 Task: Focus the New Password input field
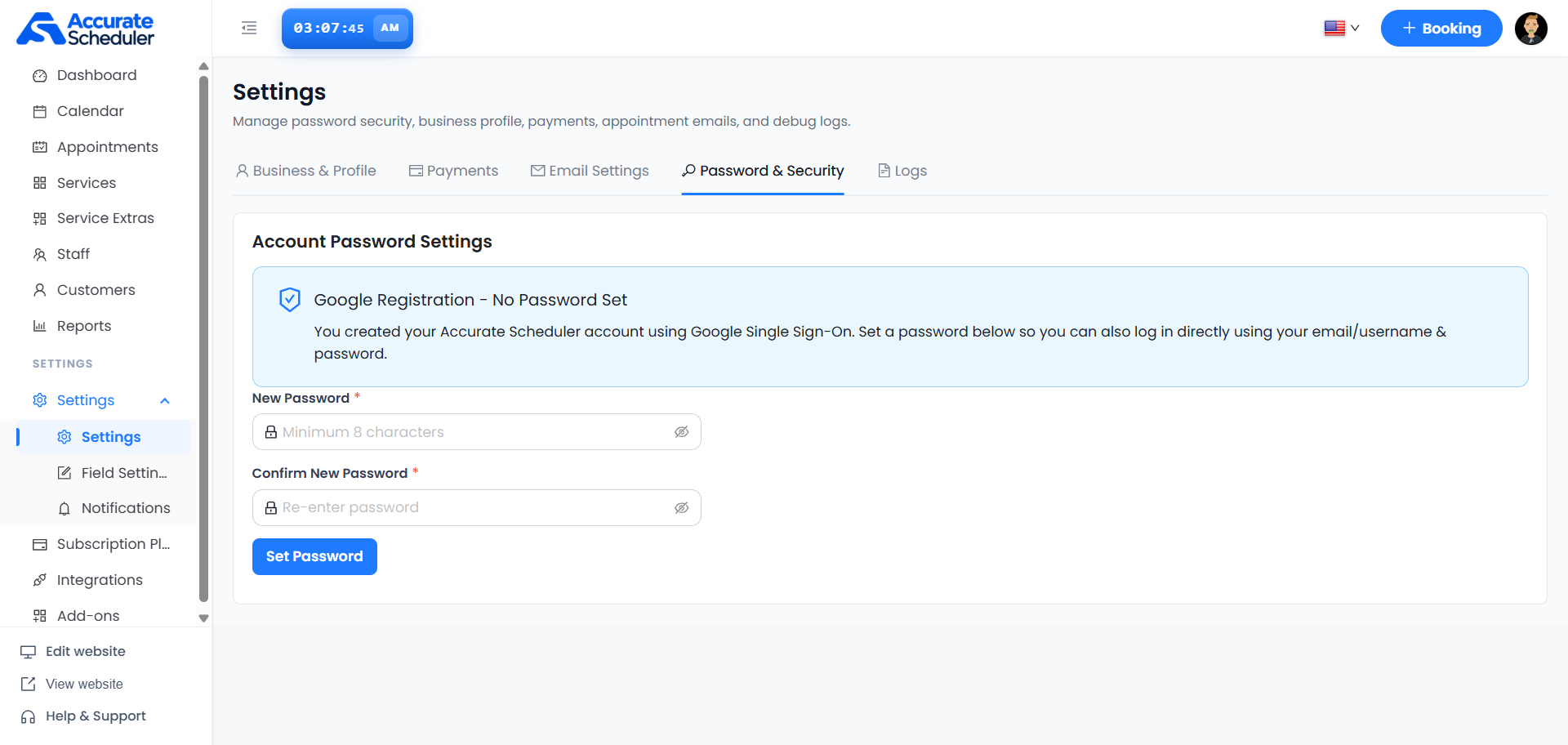(x=477, y=432)
